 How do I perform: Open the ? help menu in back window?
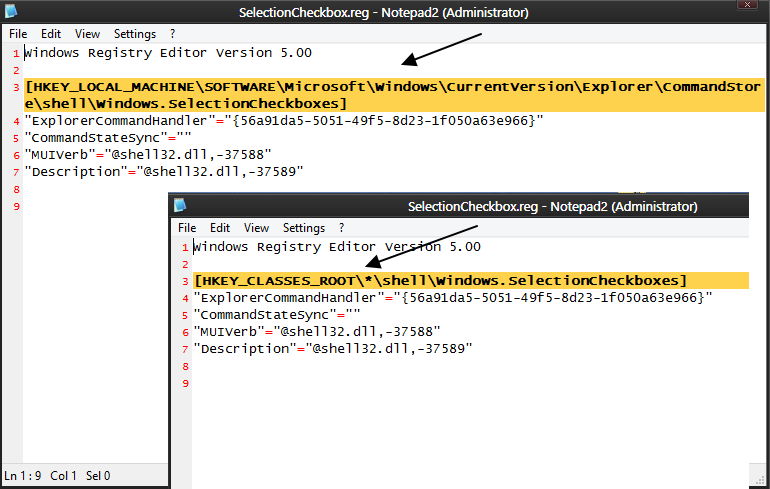coord(172,34)
